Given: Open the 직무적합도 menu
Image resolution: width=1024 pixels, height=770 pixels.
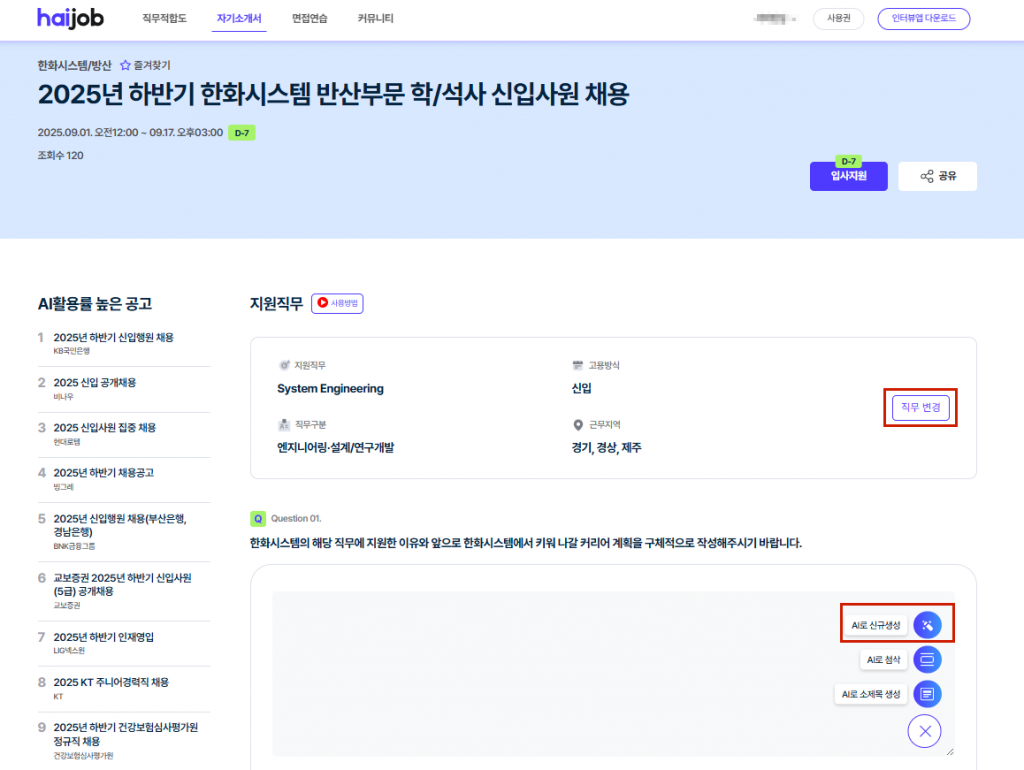Looking at the screenshot, I should pos(165,18).
